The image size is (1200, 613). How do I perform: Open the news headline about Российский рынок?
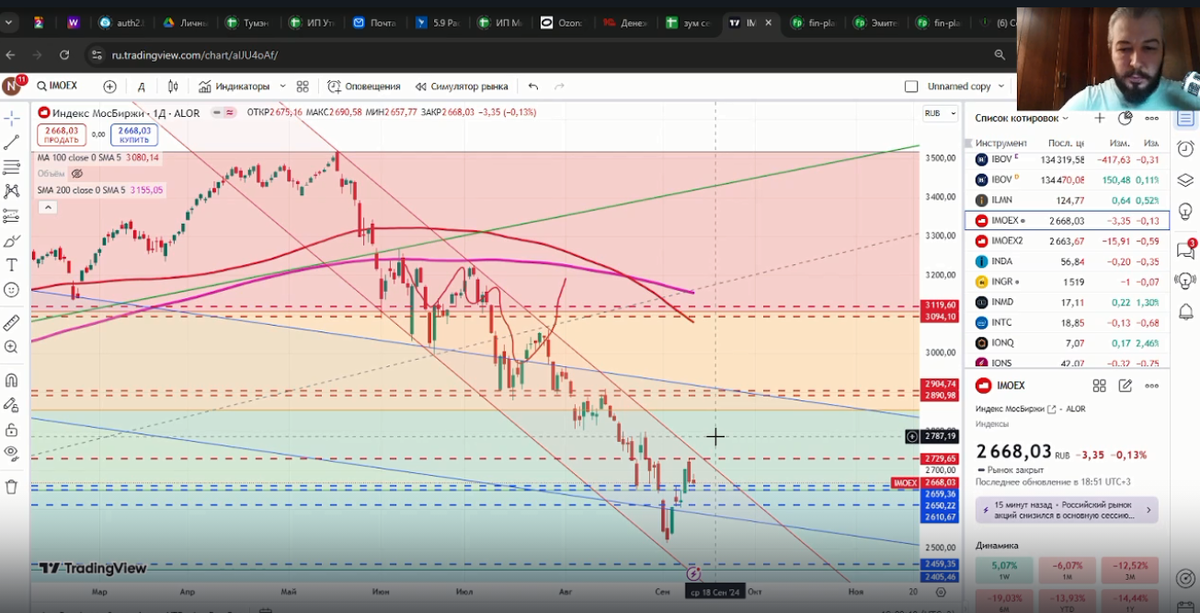pos(1067,510)
